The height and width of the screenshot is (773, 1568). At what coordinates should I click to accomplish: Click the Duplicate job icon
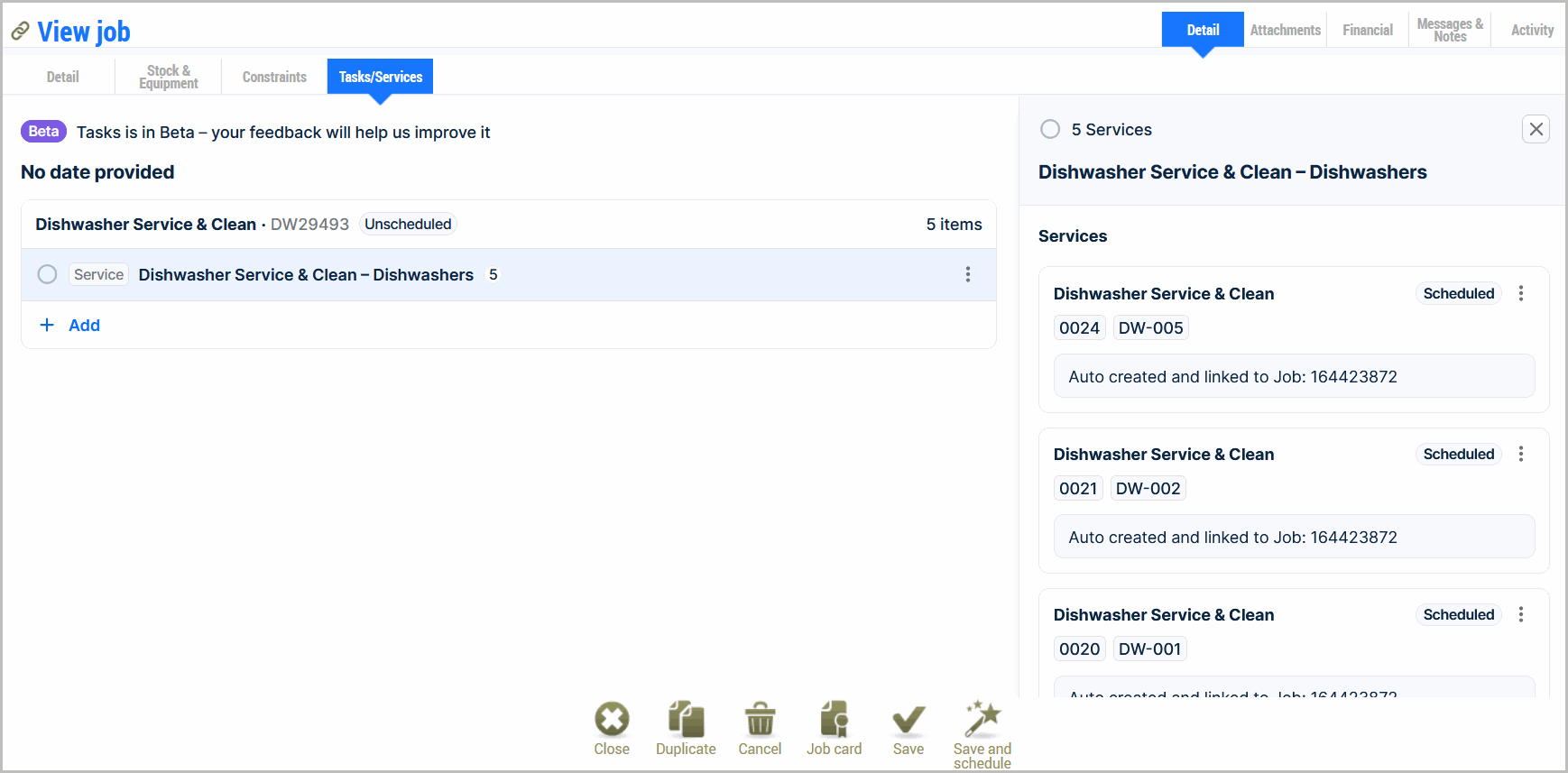pos(686,719)
